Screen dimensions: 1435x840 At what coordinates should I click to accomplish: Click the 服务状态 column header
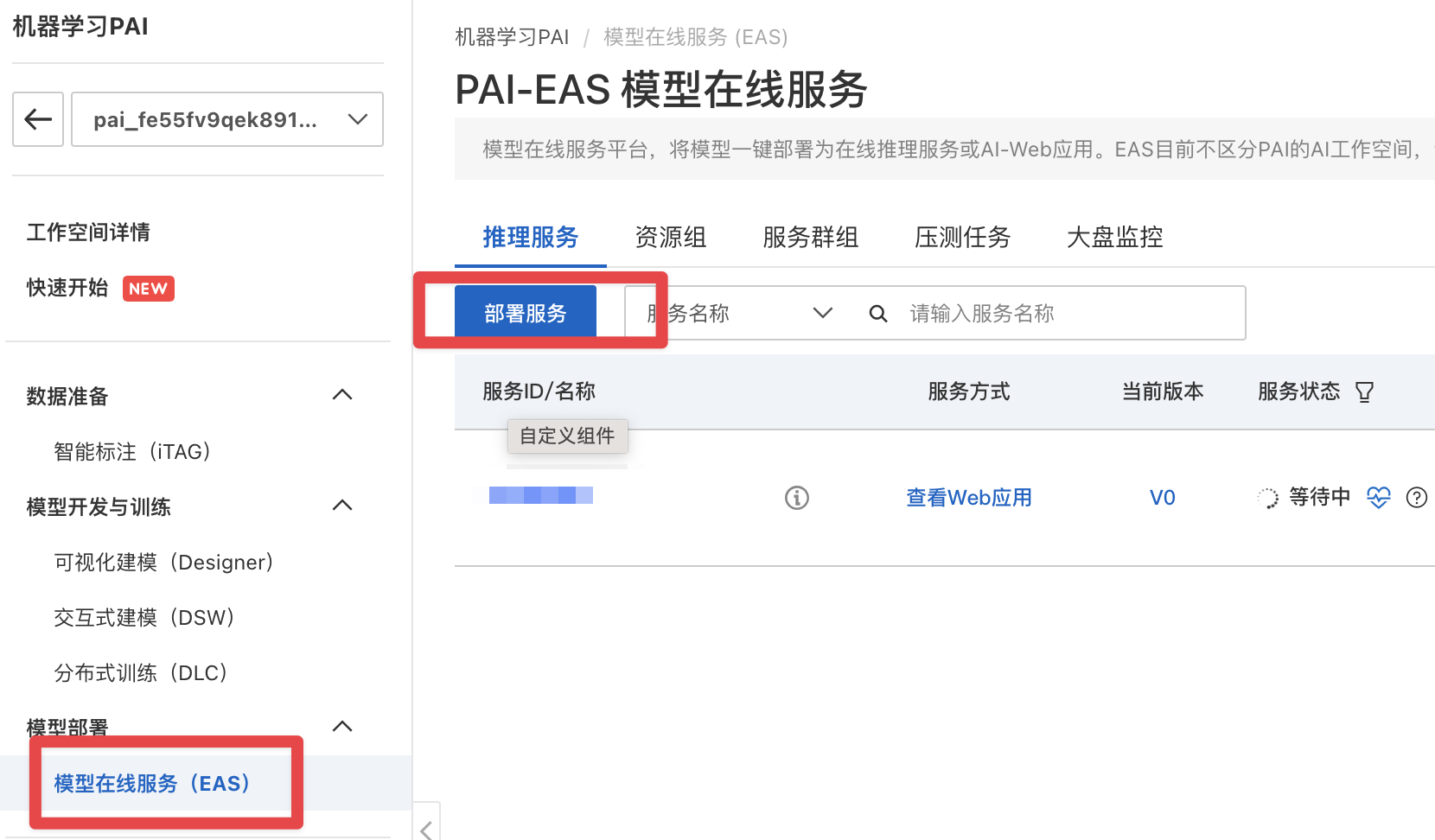[x=1299, y=391]
